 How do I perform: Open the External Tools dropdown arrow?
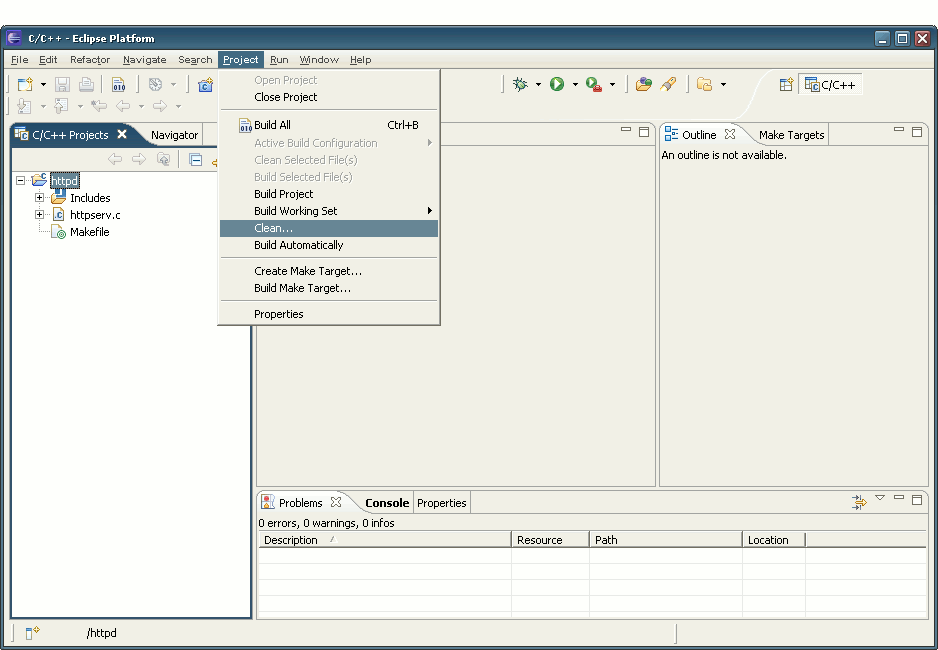(612, 85)
